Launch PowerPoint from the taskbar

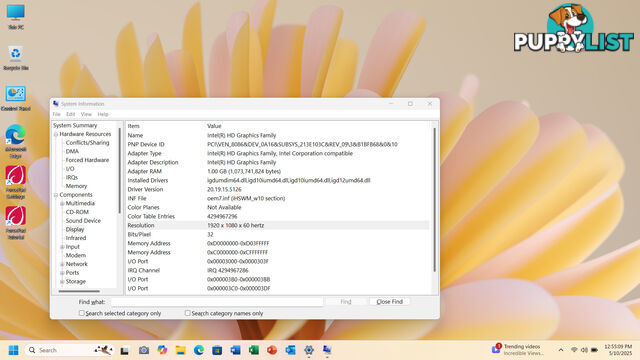[x=272, y=350]
